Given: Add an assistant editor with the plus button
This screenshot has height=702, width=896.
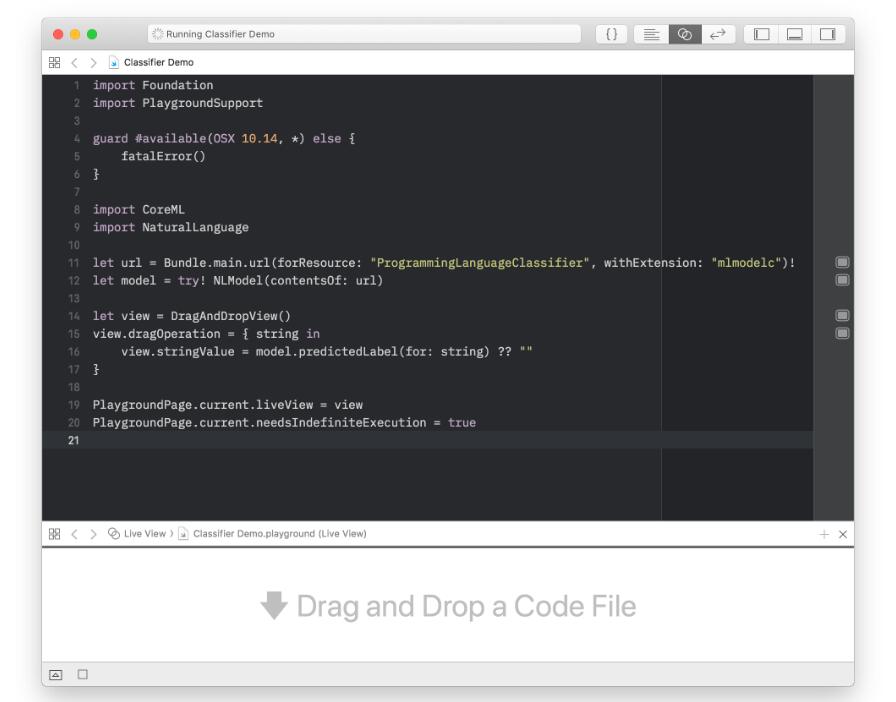Looking at the screenshot, I should 824,534.
